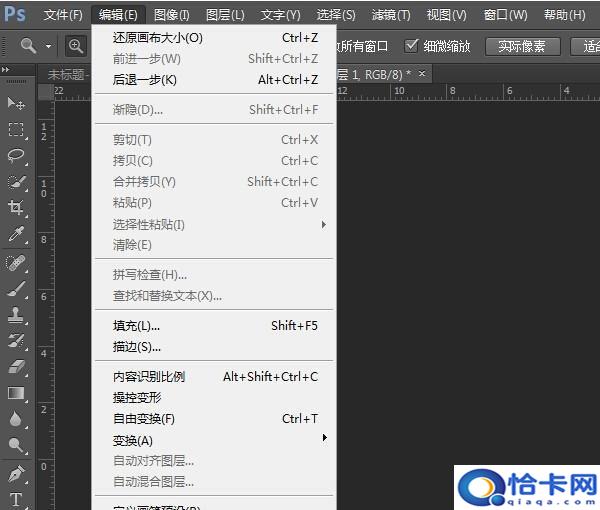Pick the Gradient tool
The image size is (600, 510).
coord(16,393)
